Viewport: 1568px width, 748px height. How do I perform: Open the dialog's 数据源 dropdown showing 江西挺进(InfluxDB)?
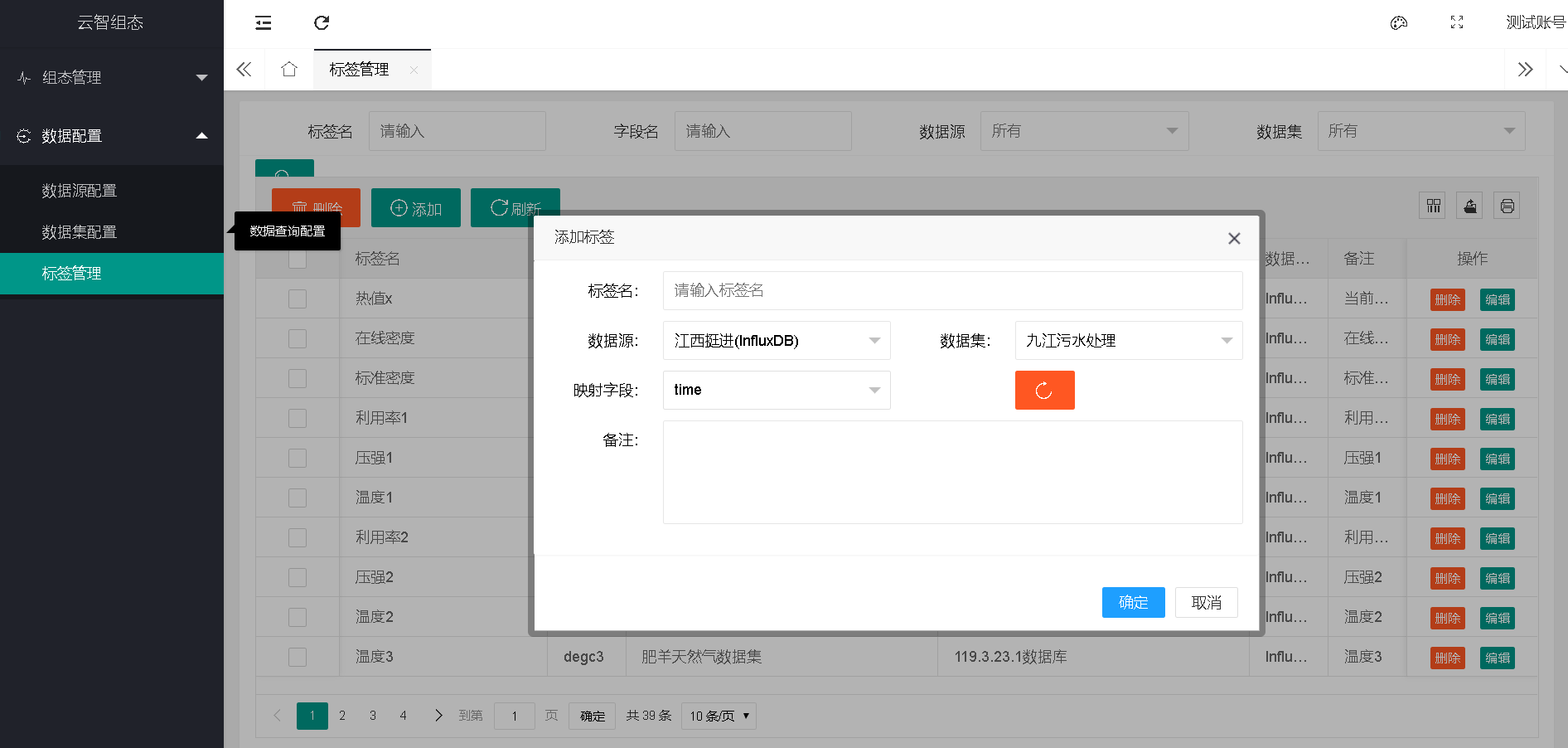pos(777,341)
